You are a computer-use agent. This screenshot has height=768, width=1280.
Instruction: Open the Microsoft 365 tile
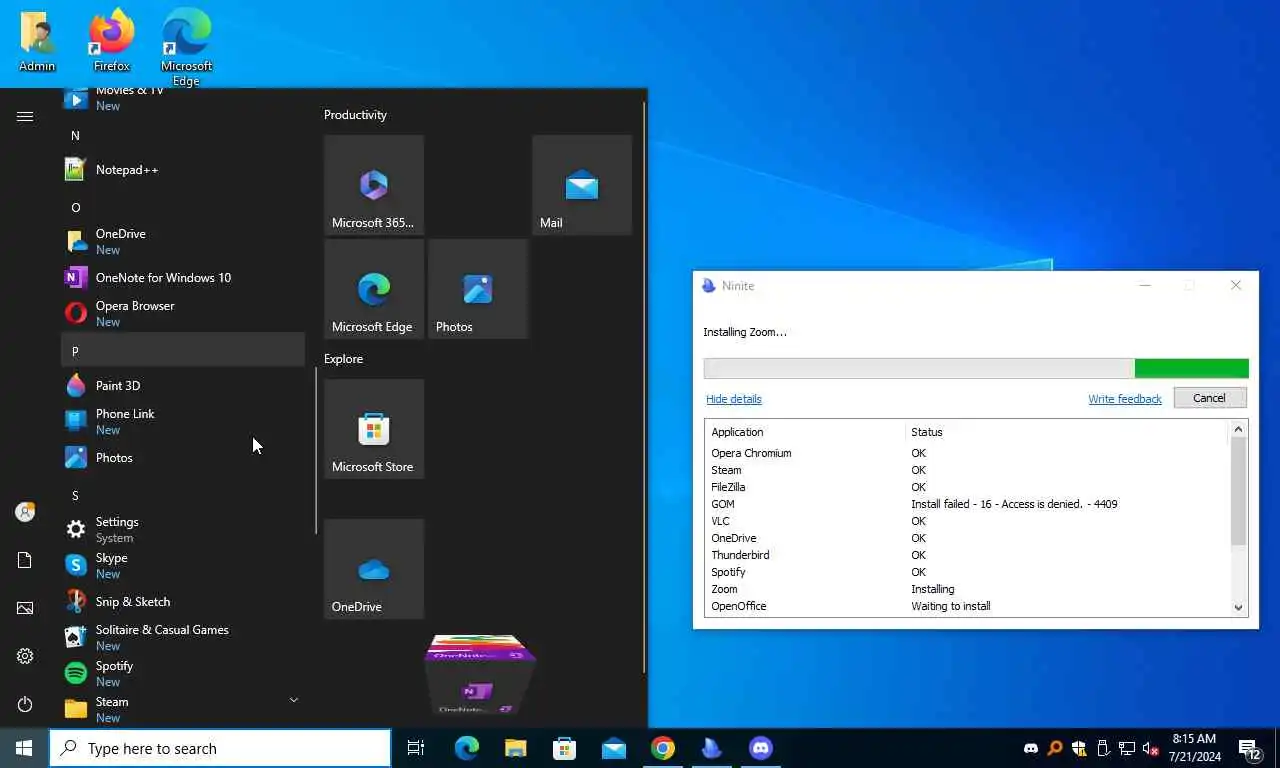(374, 185)
